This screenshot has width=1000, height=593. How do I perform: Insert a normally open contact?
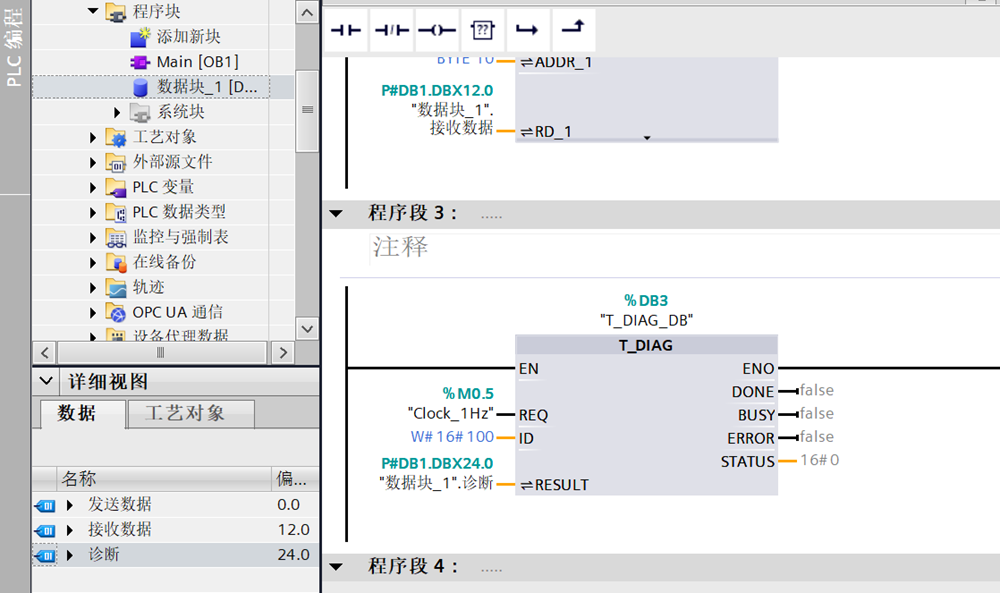coord(346,30)
